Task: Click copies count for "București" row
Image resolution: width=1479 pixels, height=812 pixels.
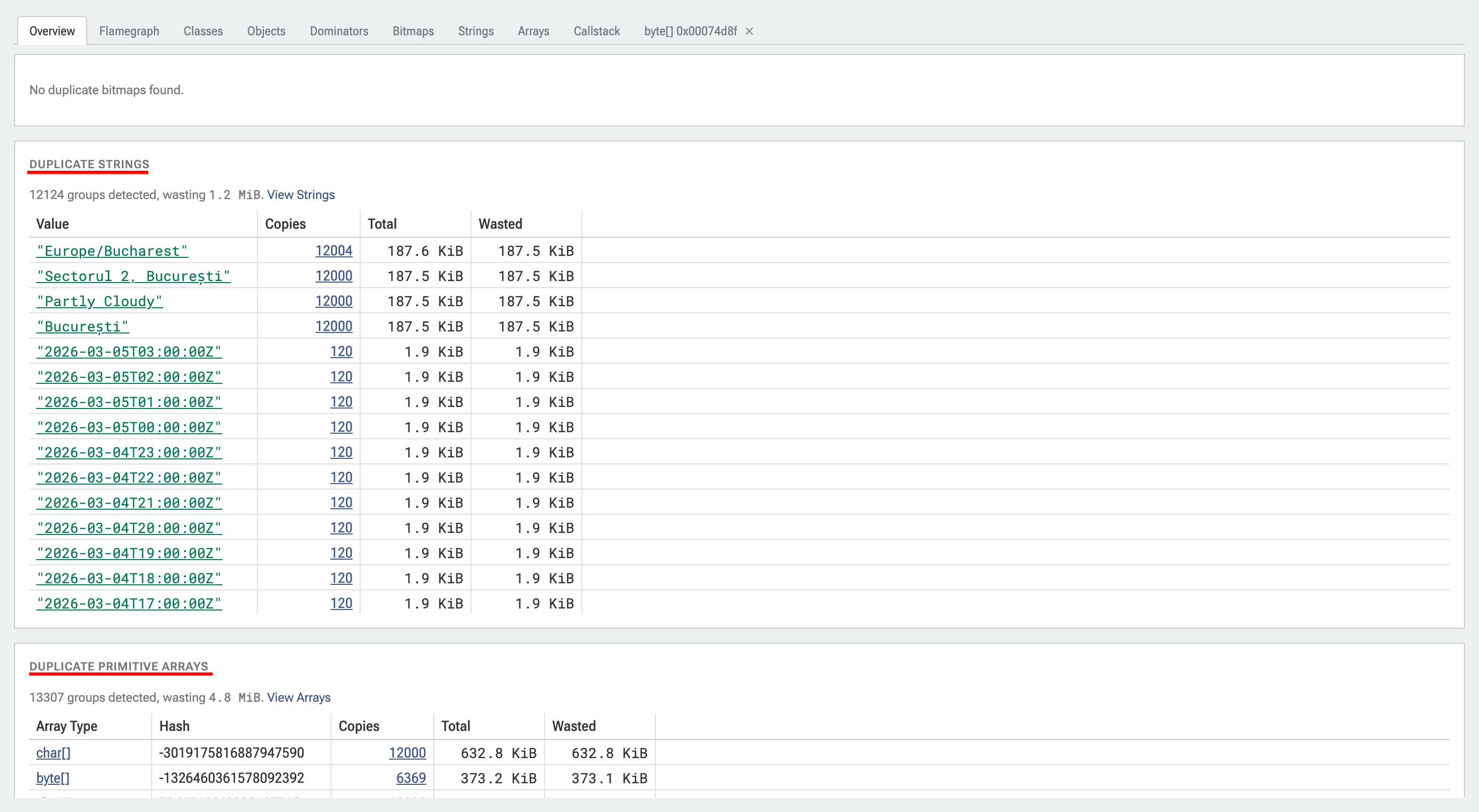Action: click(333, 327)
